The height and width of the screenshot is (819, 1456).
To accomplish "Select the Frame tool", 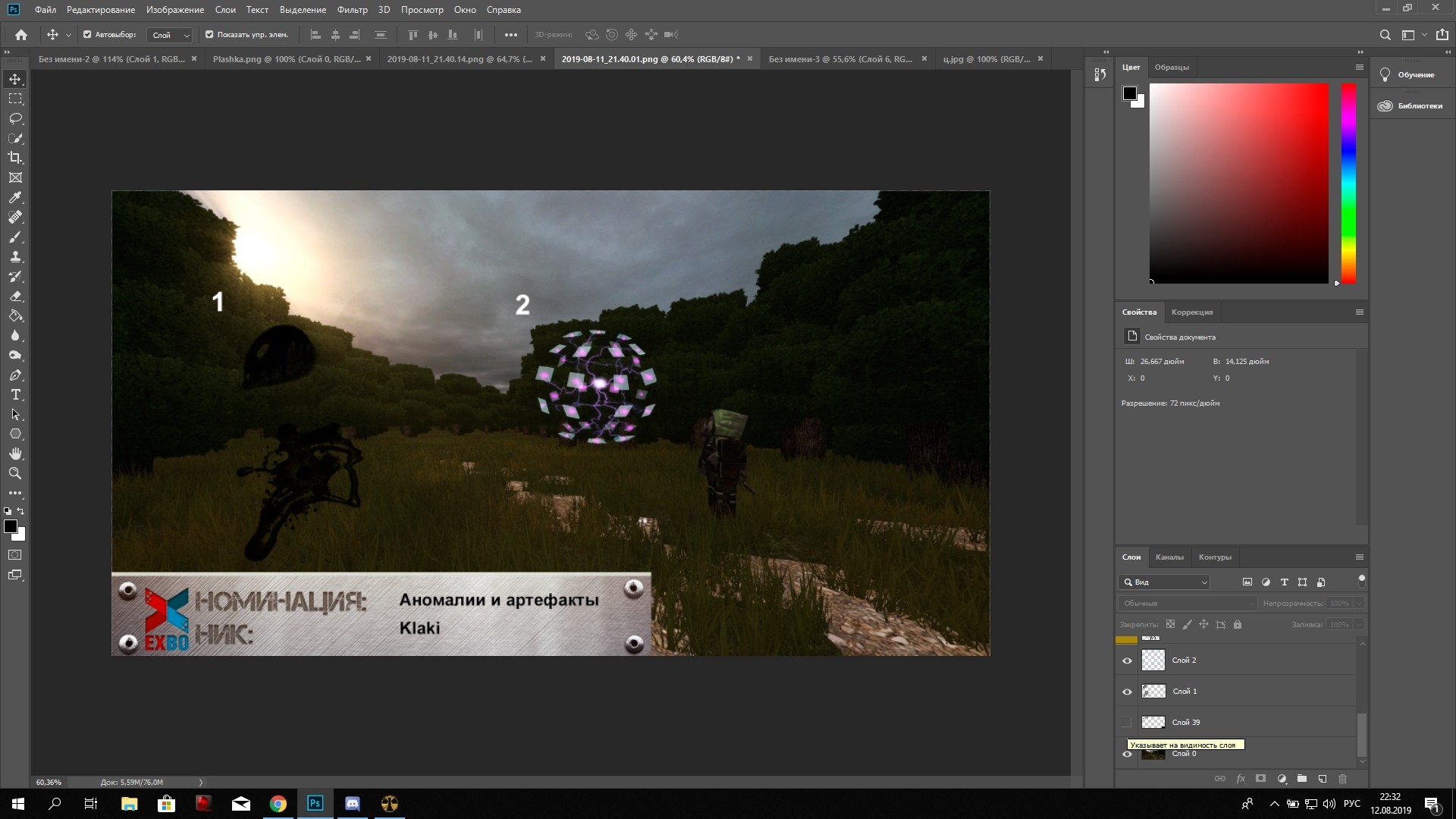I will 15,177.
